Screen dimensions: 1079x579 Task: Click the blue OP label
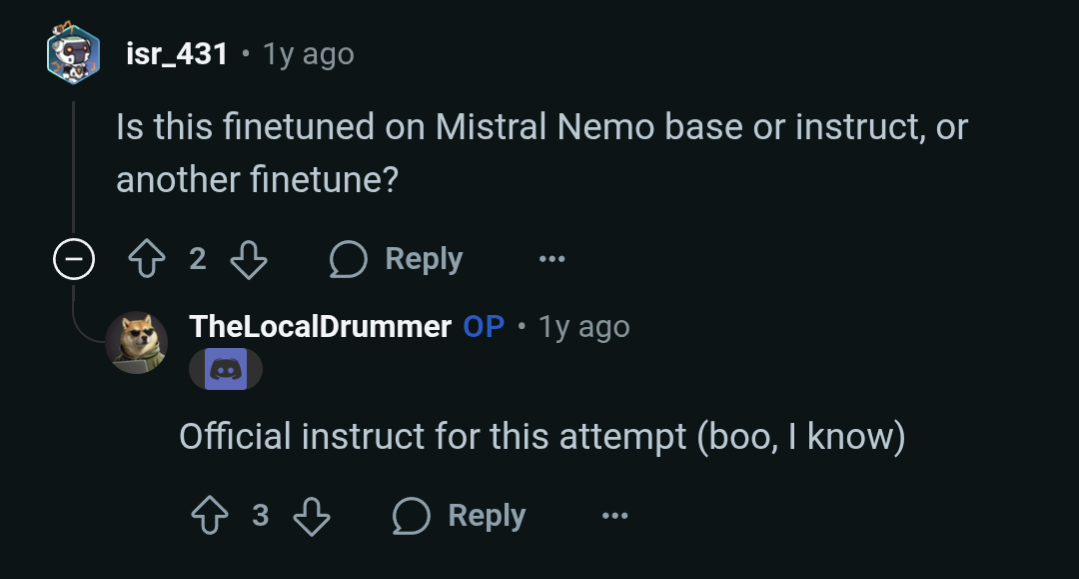pos(484,326)
